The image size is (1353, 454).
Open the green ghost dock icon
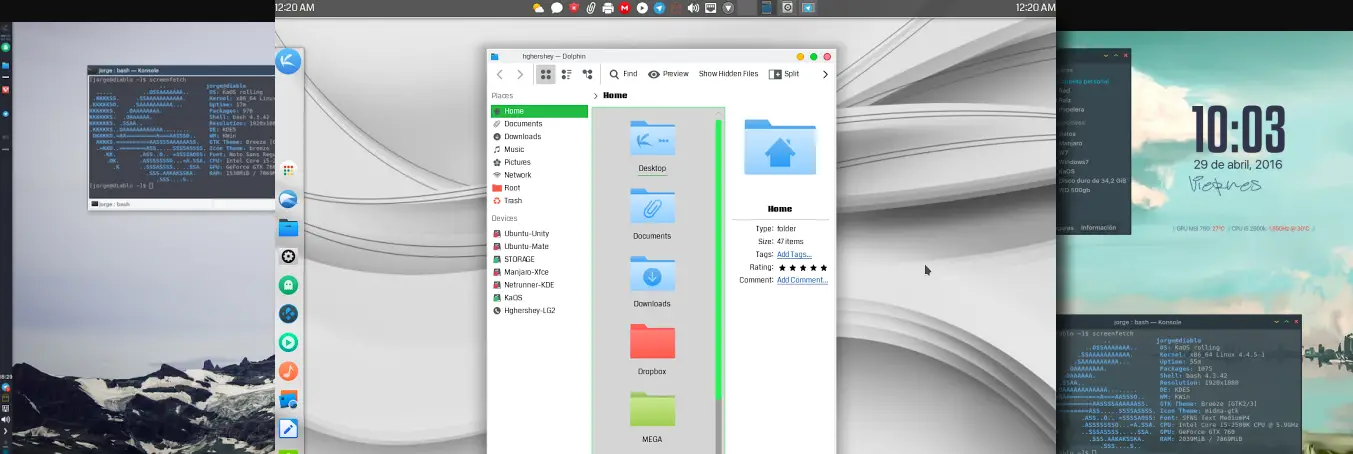point(288,285)
